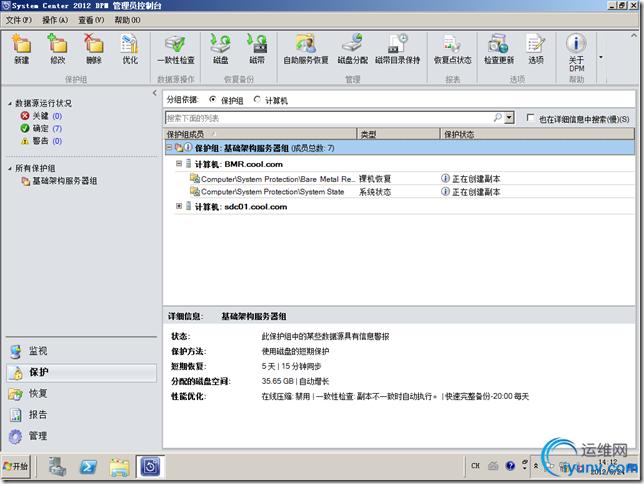Click 正在创建副本 status of 系统状态 row
This screenshot has height=484, width=644.
(471, 192)
